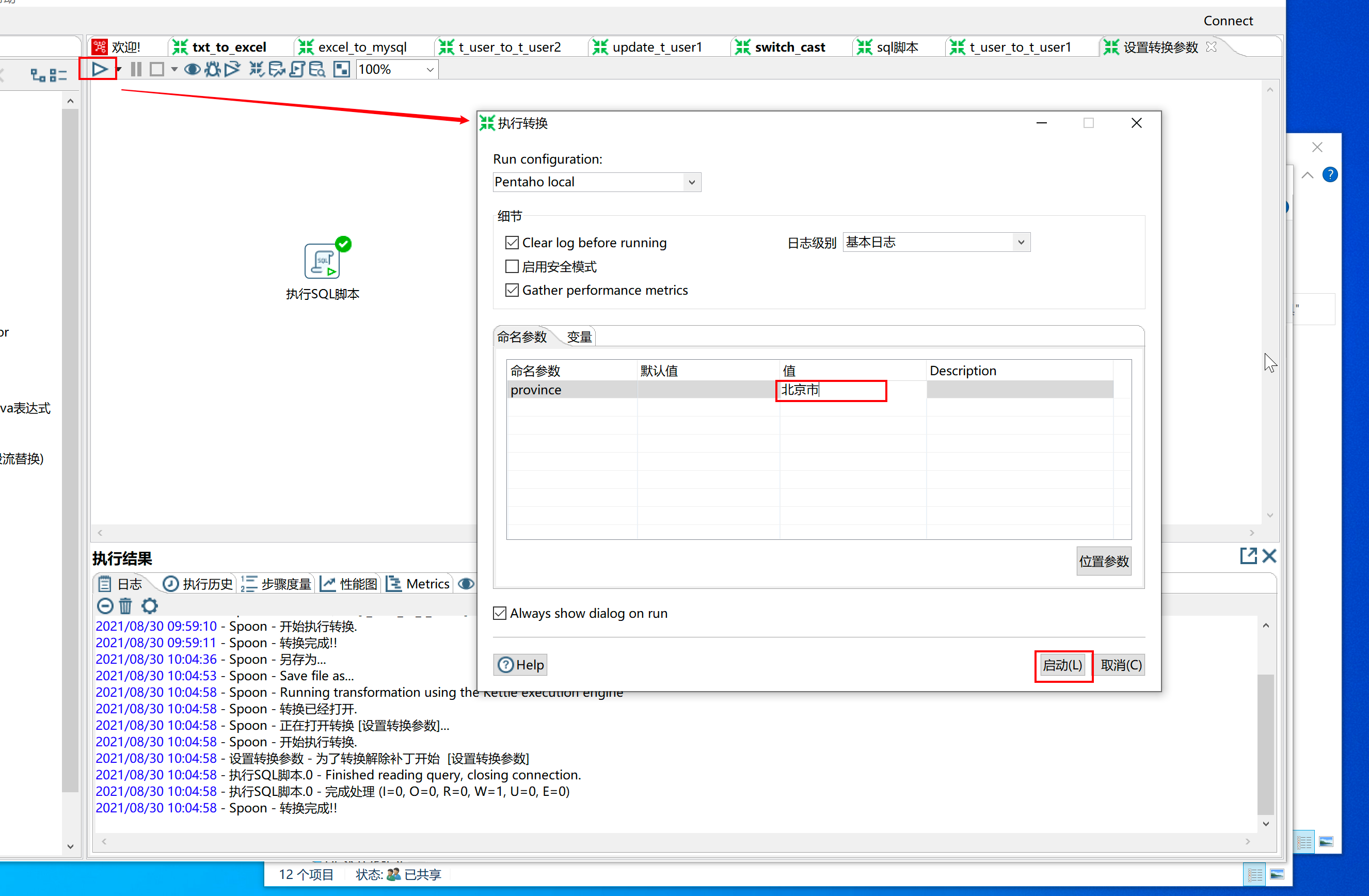This screenshot has height=896, width=1369.
Task: Click the 转换完成!! log line at 10:04:58
Action: [x=216, y=808]
